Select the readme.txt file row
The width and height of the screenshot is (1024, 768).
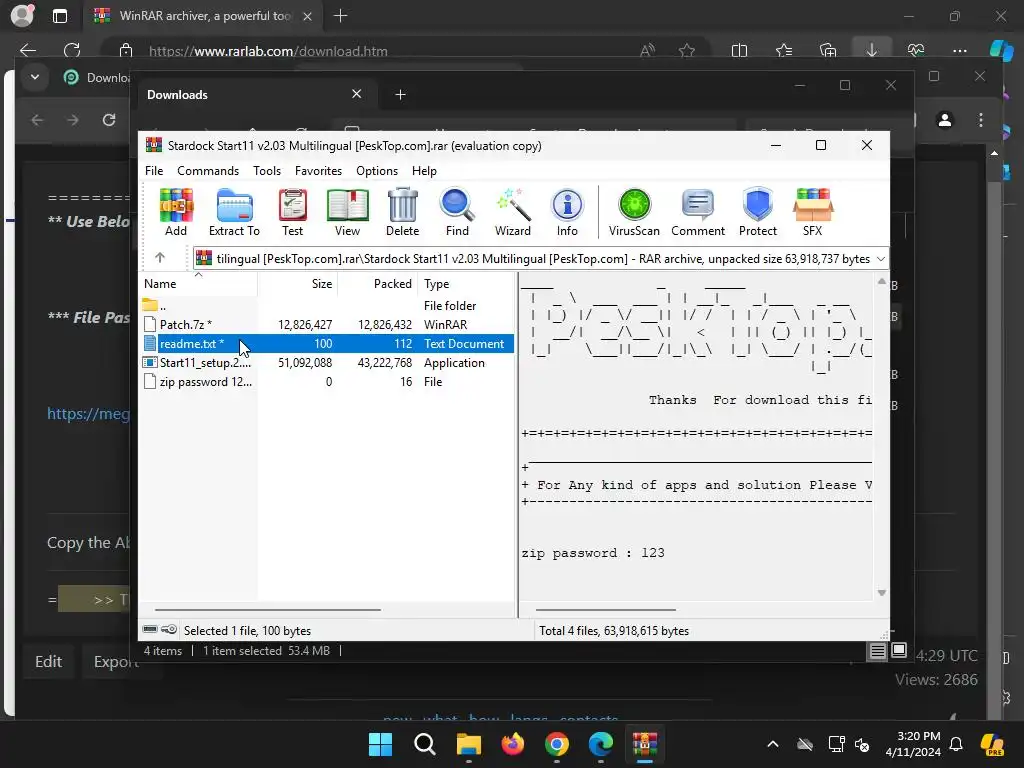coord(328,344)
